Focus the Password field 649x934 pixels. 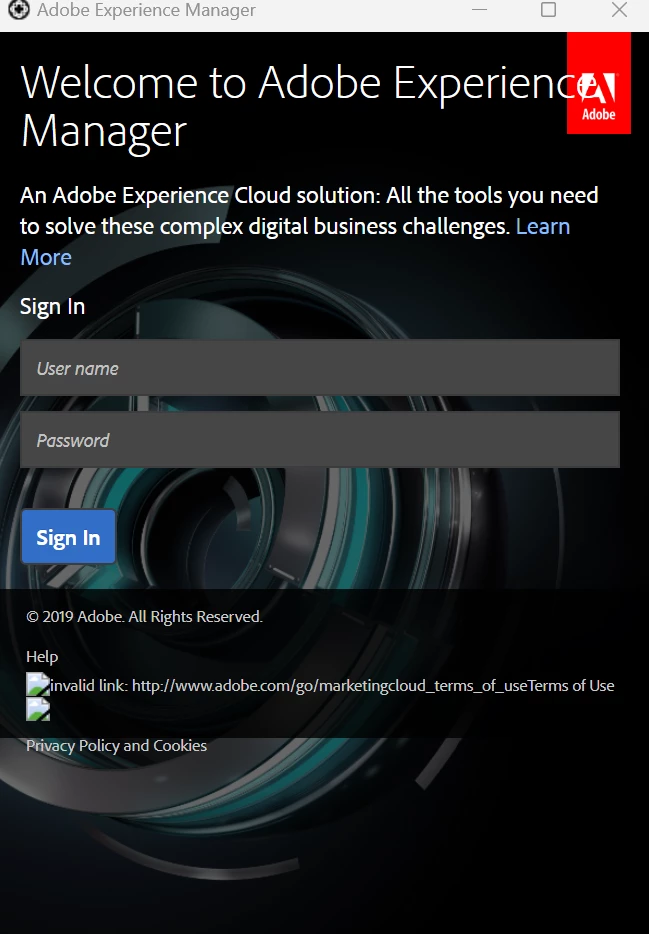pos(320,440)
